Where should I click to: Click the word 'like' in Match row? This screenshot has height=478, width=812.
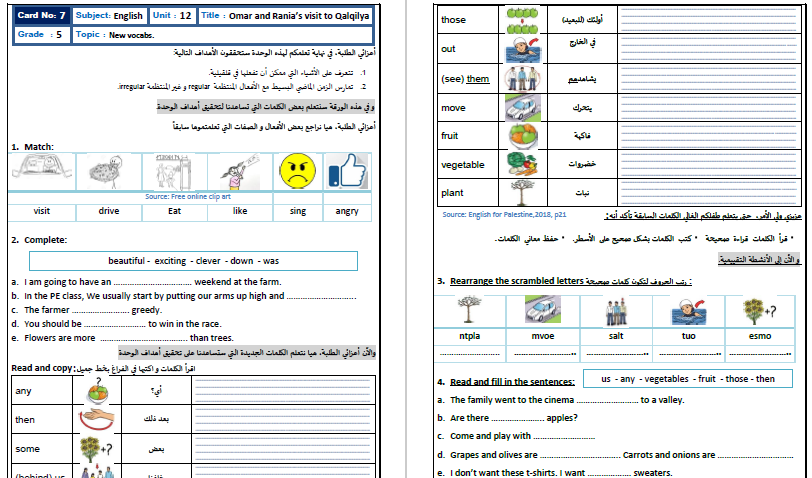(240, 211)
